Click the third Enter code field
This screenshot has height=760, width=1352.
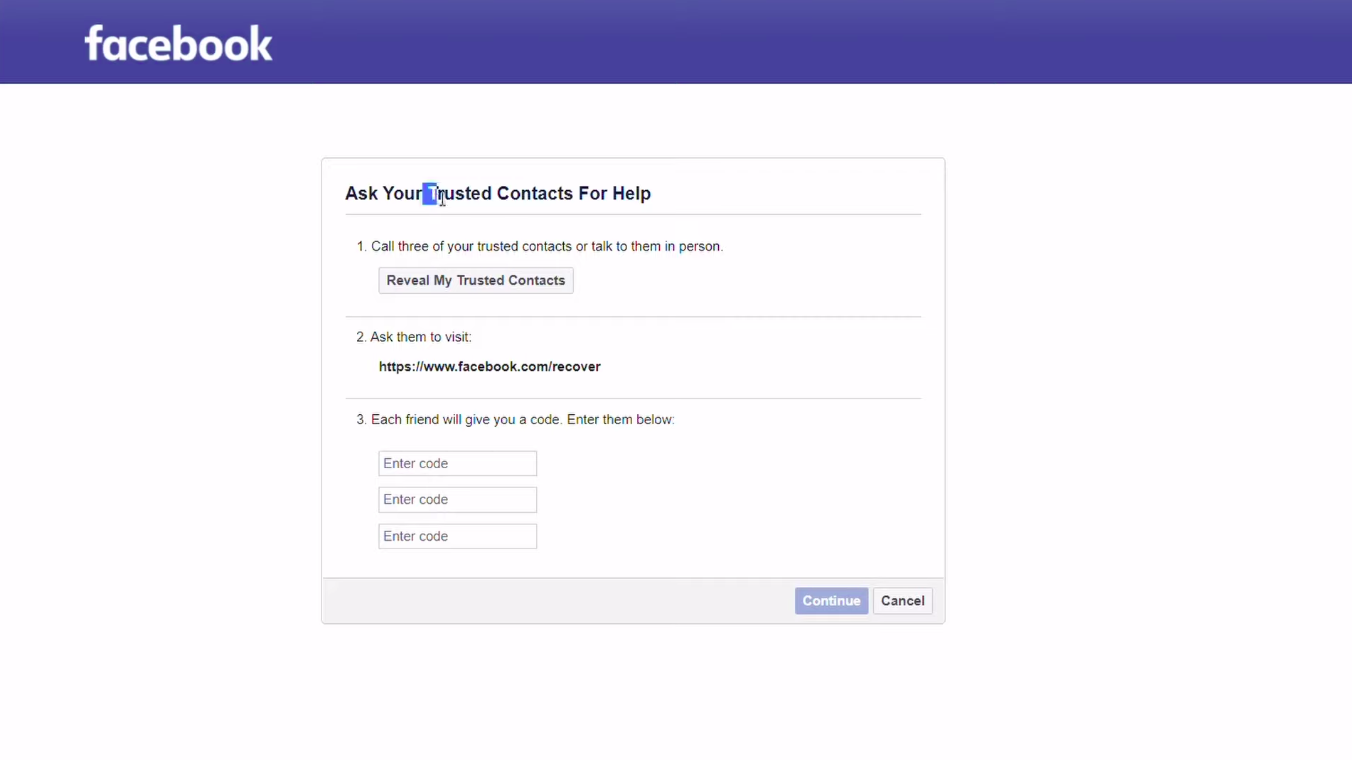pyautogui.click(x=457, y=536)
